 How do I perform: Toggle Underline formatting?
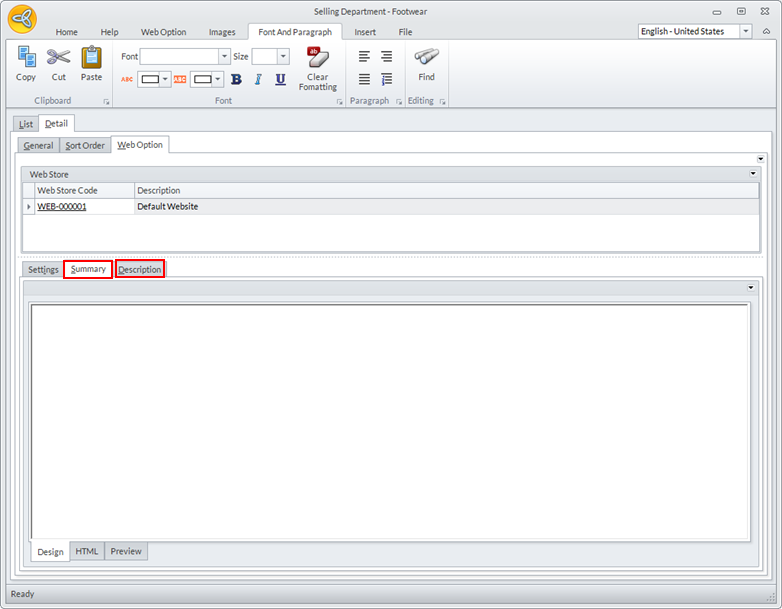click(280, 79)
